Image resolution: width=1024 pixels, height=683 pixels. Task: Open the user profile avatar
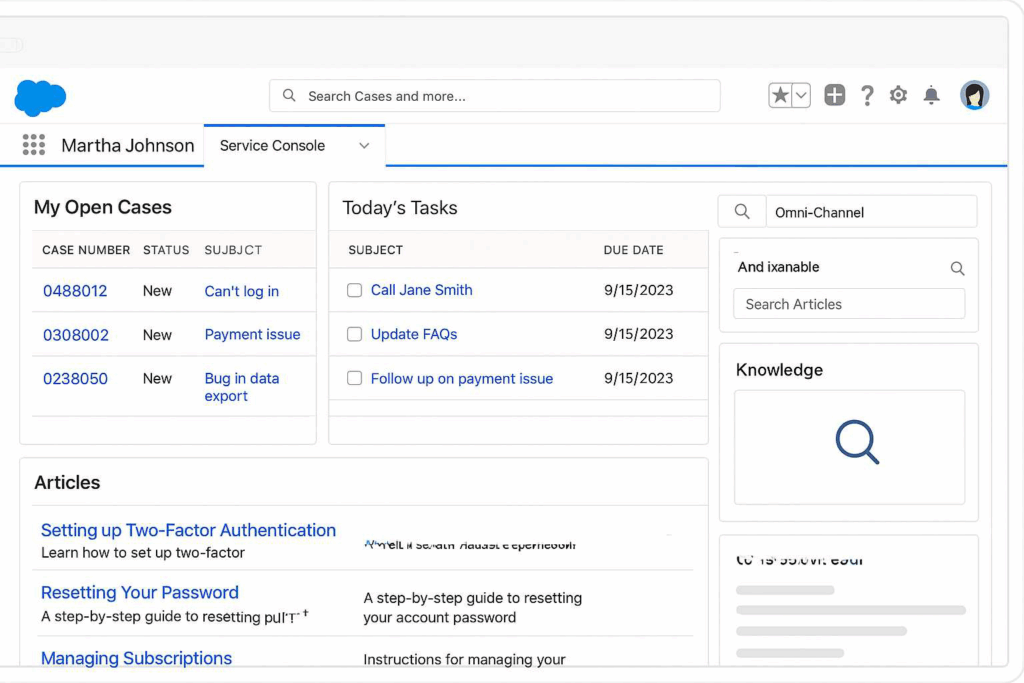click(x=974, y=95)
